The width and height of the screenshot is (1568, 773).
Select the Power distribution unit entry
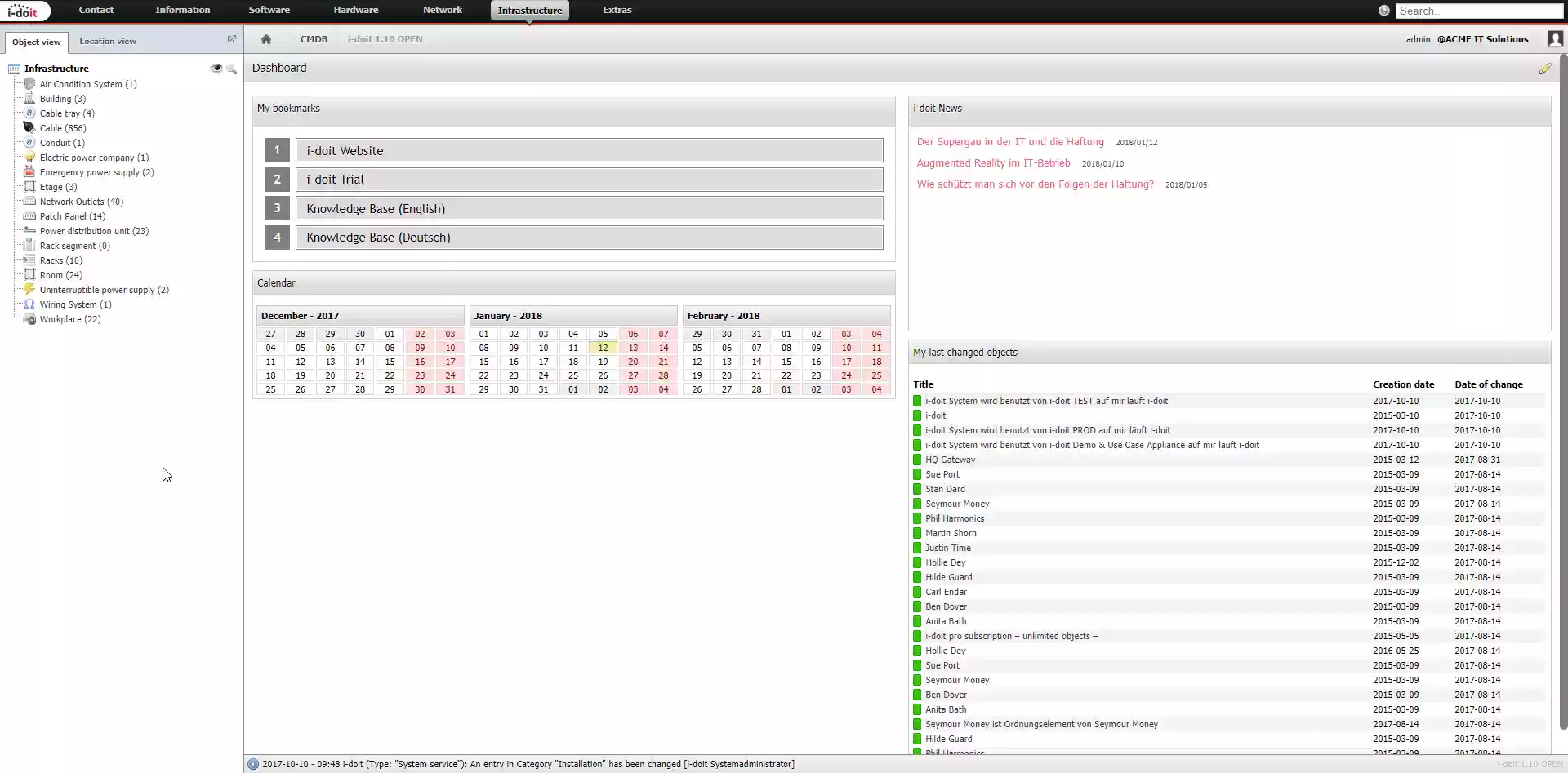coord(94,230)
